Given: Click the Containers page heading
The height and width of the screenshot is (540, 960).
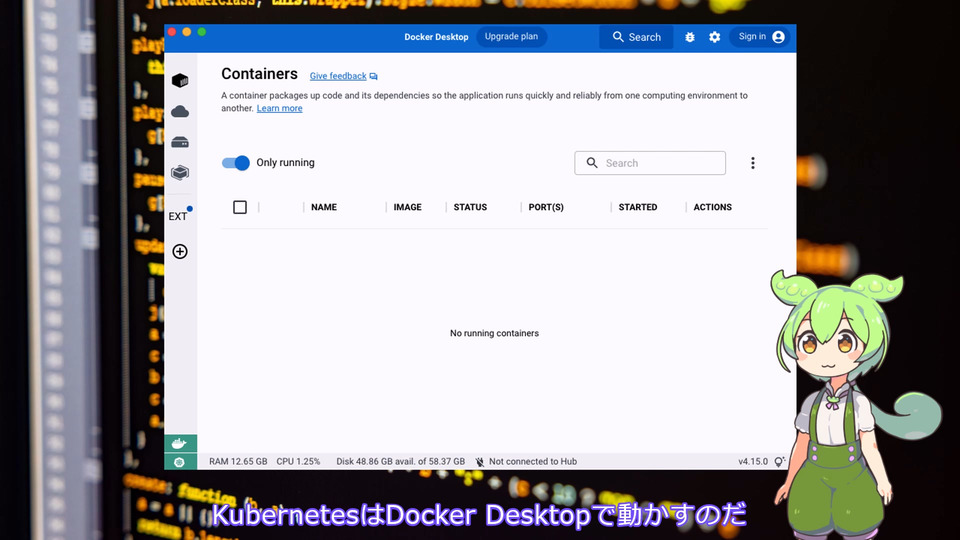Looking at the screenshot, I should click(260, 74).
